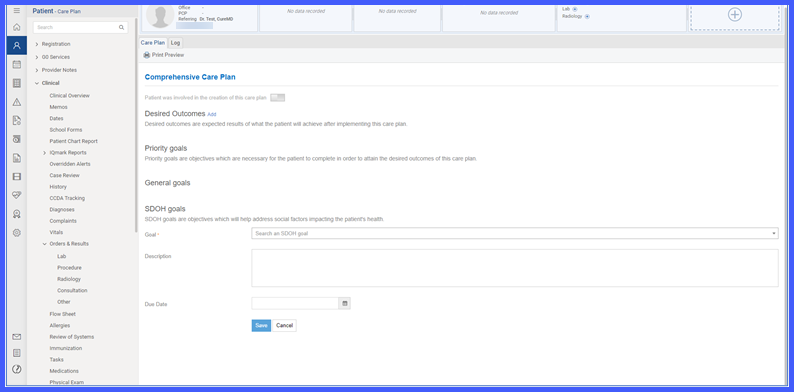Click the Save button
Image resolution: width=794 pixels, height=392 pixels.
261,326
